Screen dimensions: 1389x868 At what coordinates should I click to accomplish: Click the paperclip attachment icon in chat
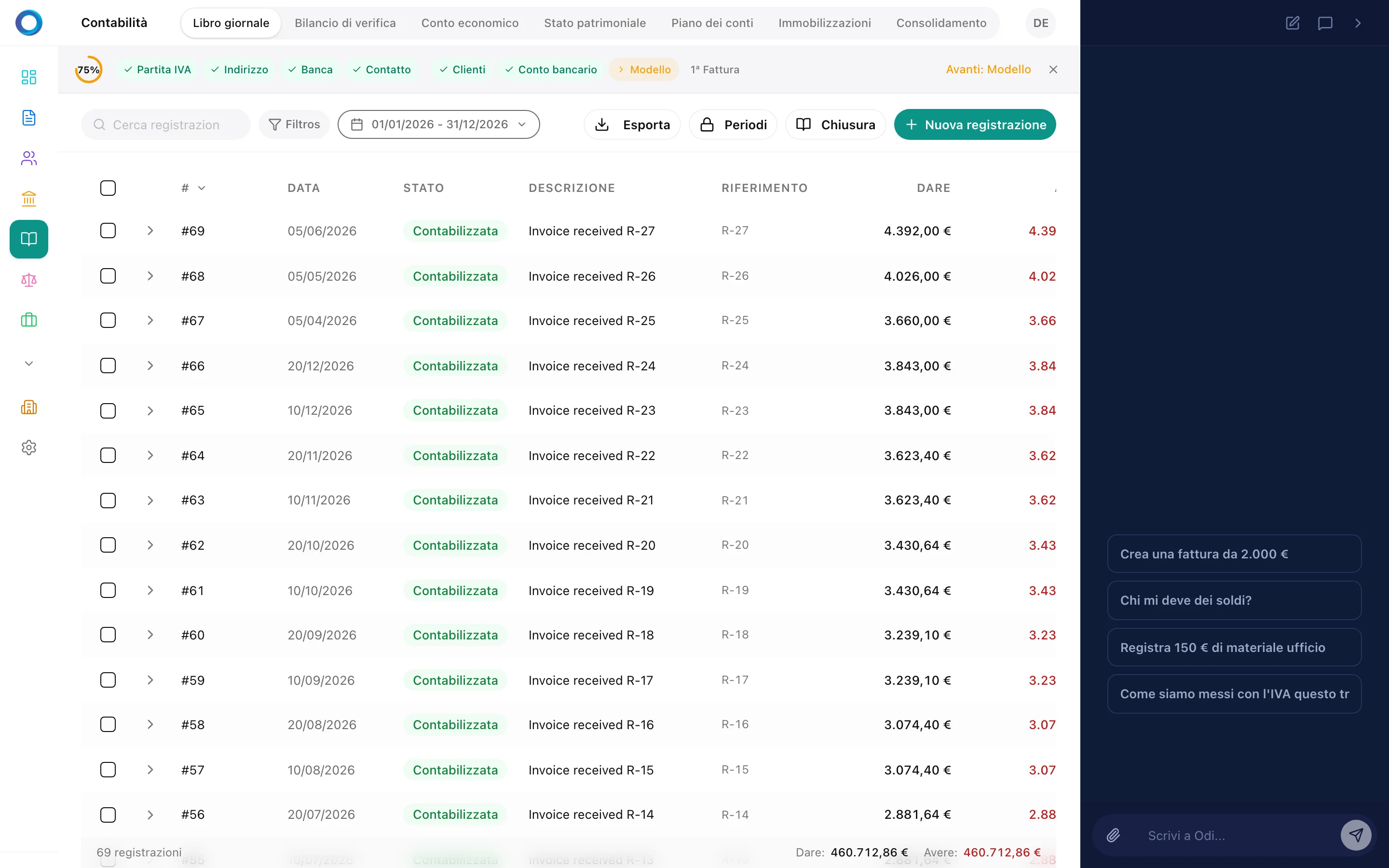1114,835
